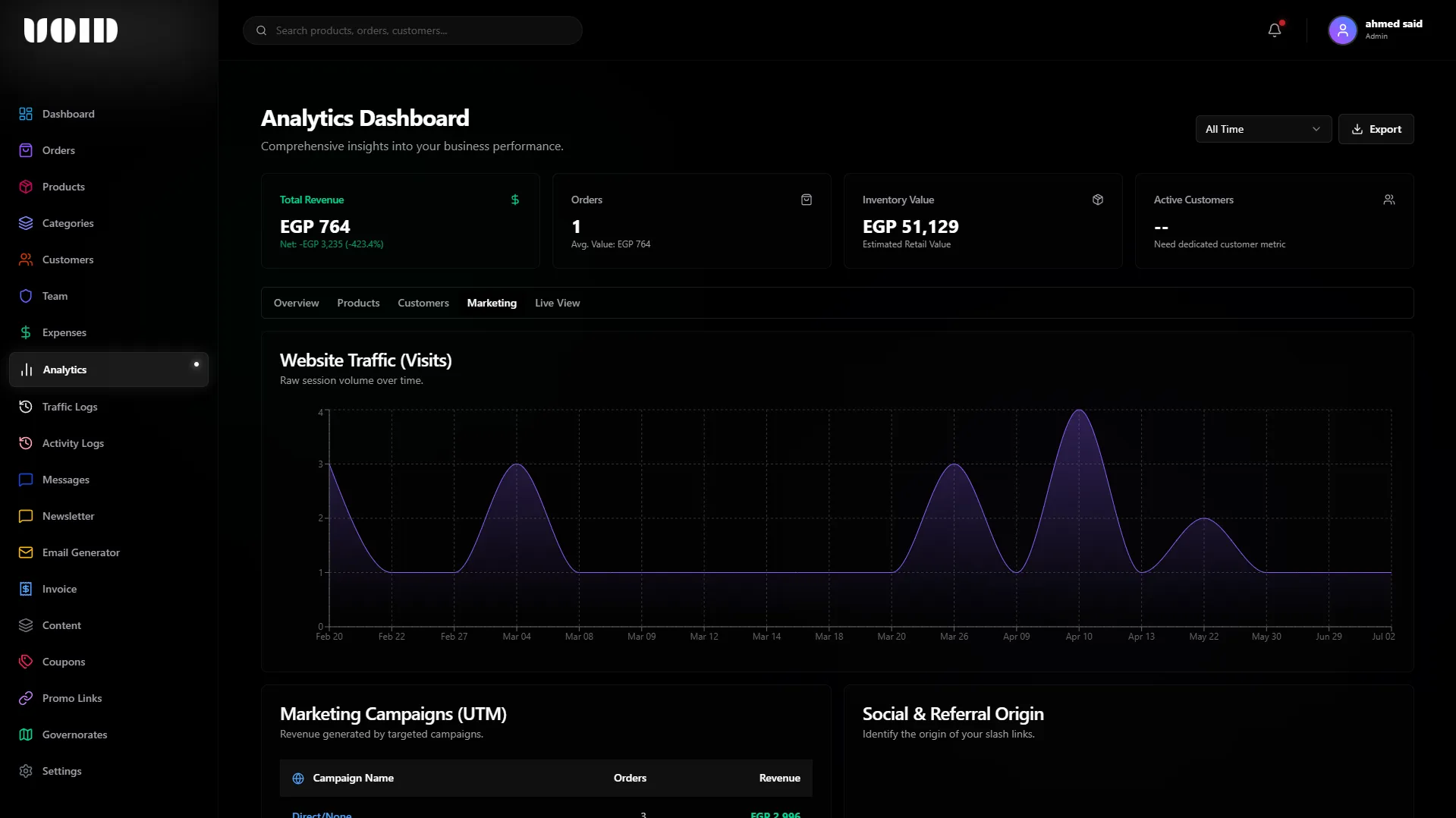Click the VOID logo
Viewport: 1456px width, 818px height.
tap(71, 30)
